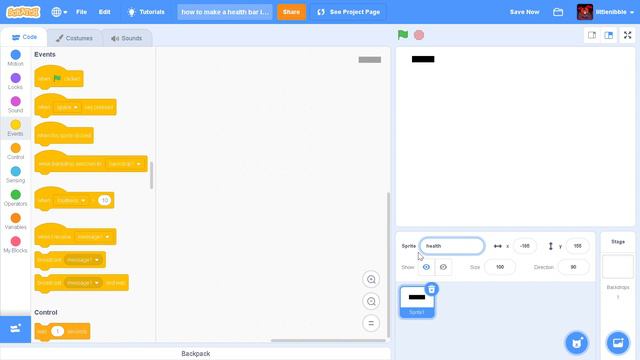Open Tutorials
Image resolution: width=640 pixels, height=360 pixels.
coord(146,12)
